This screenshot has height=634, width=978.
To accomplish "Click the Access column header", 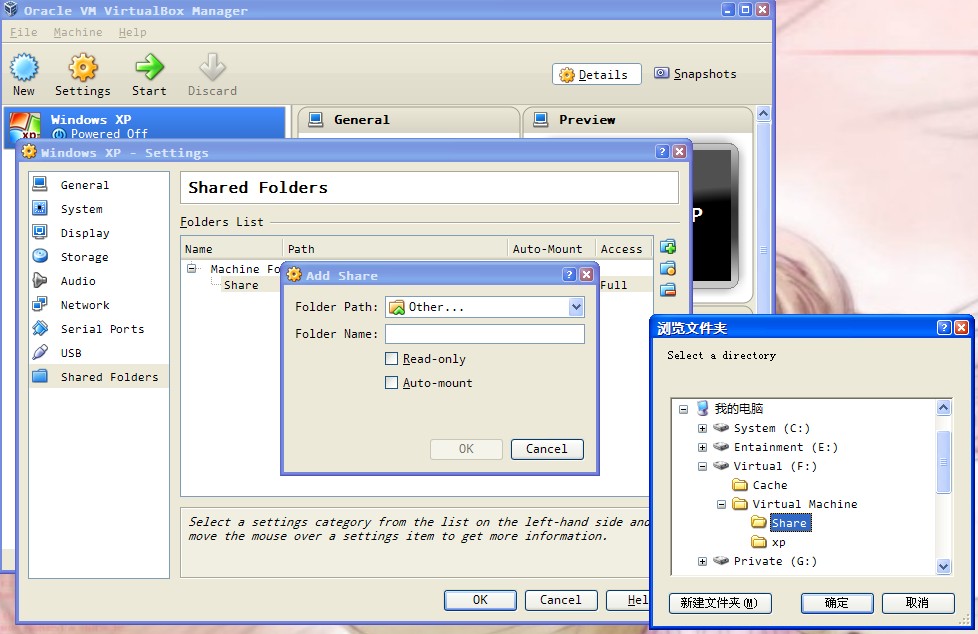I will 624,249.
